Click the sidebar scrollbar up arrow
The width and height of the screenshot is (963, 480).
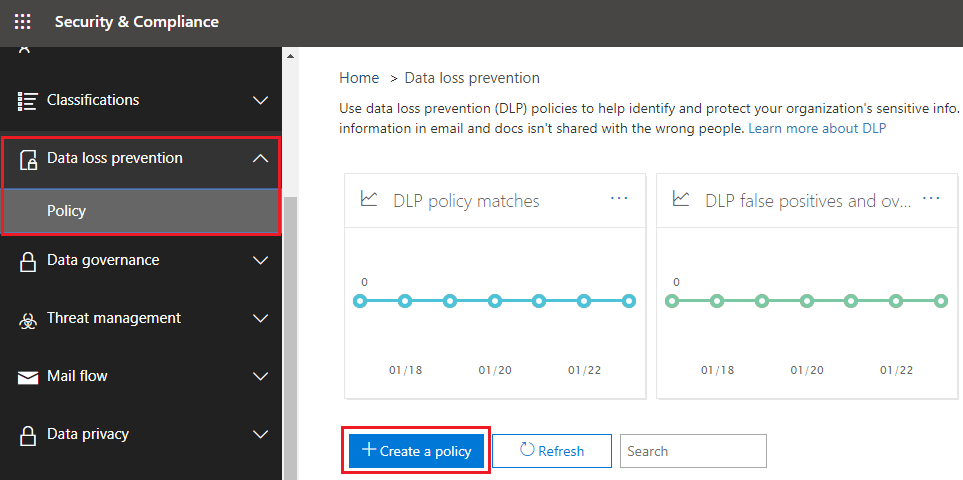[290, 56]
